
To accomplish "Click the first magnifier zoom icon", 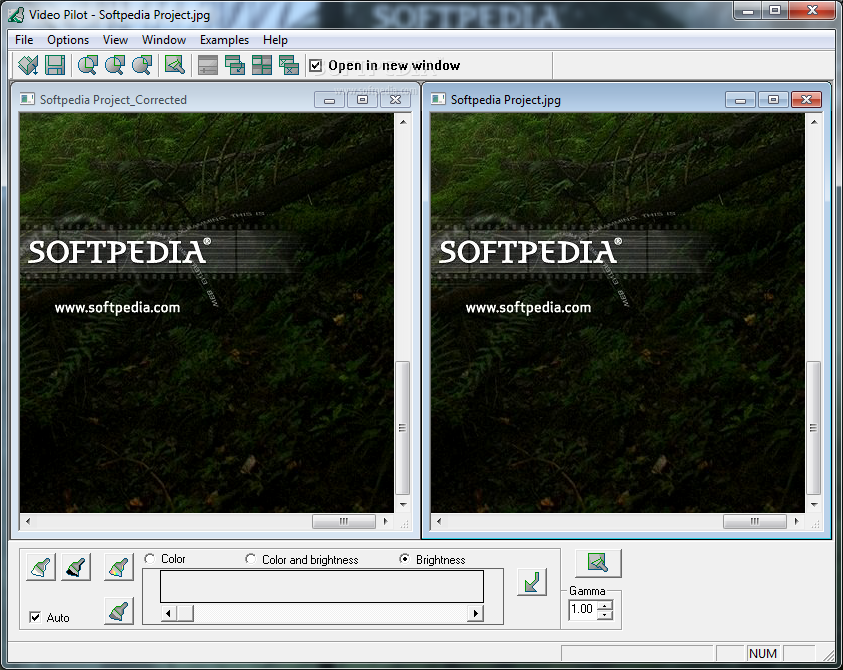I will (x=88, y=66).
